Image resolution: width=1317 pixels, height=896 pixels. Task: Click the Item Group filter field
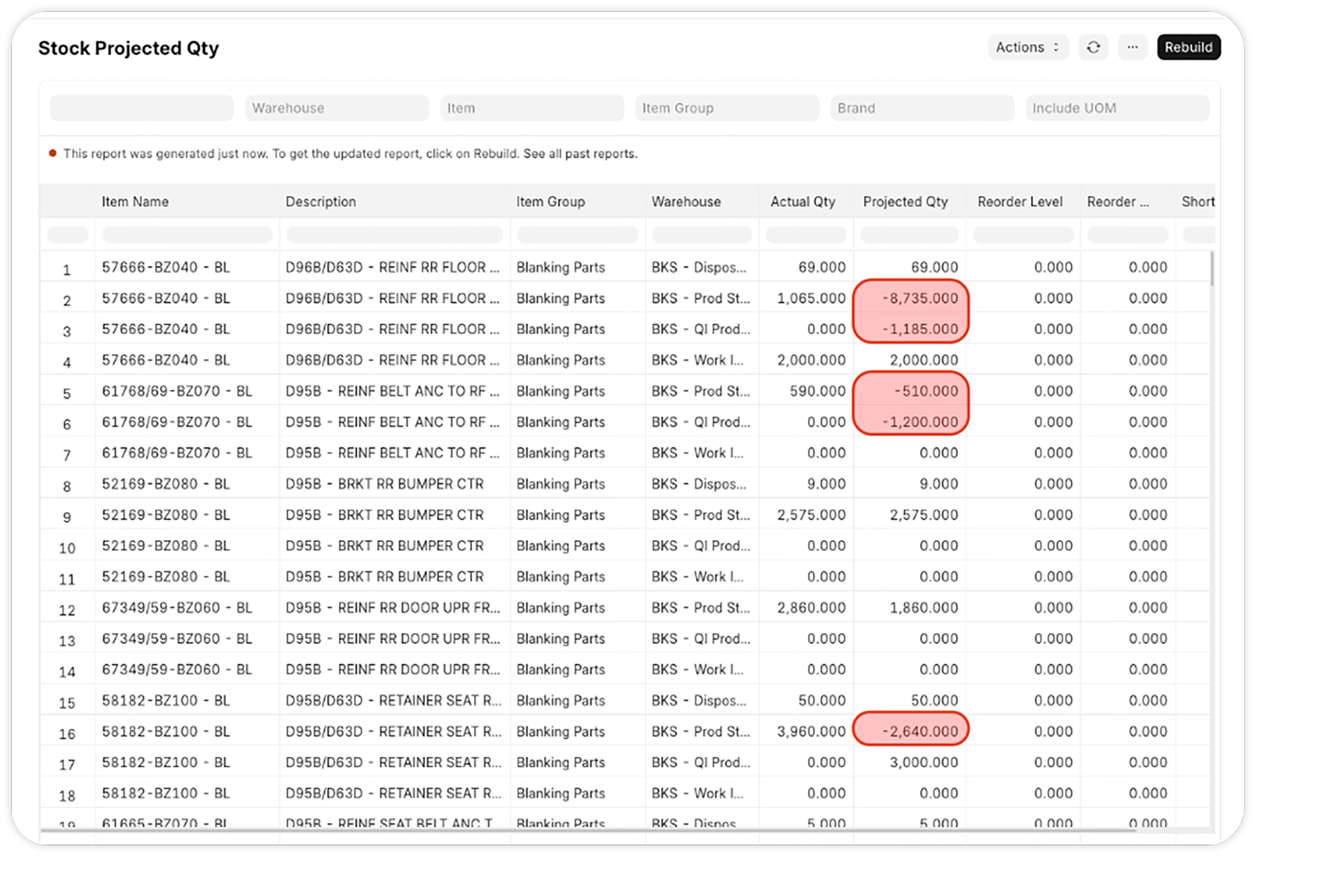727,108
